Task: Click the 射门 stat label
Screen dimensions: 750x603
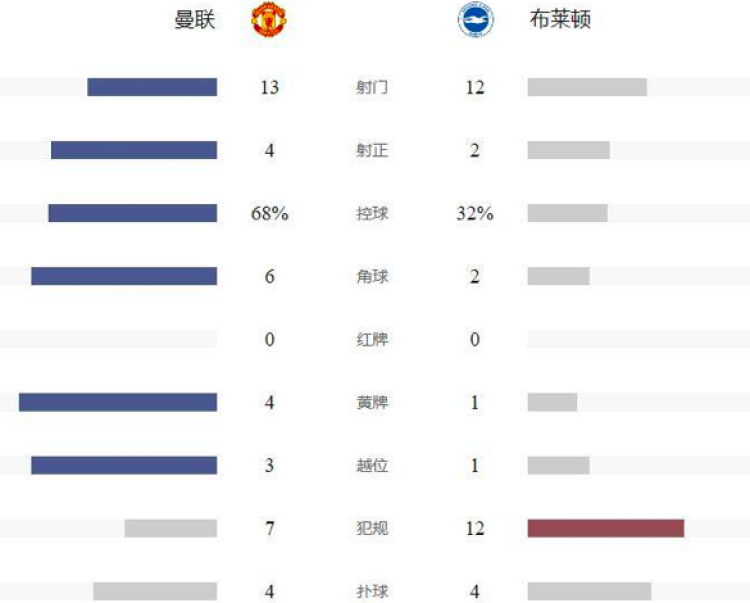Action: (x=372, y=87)
